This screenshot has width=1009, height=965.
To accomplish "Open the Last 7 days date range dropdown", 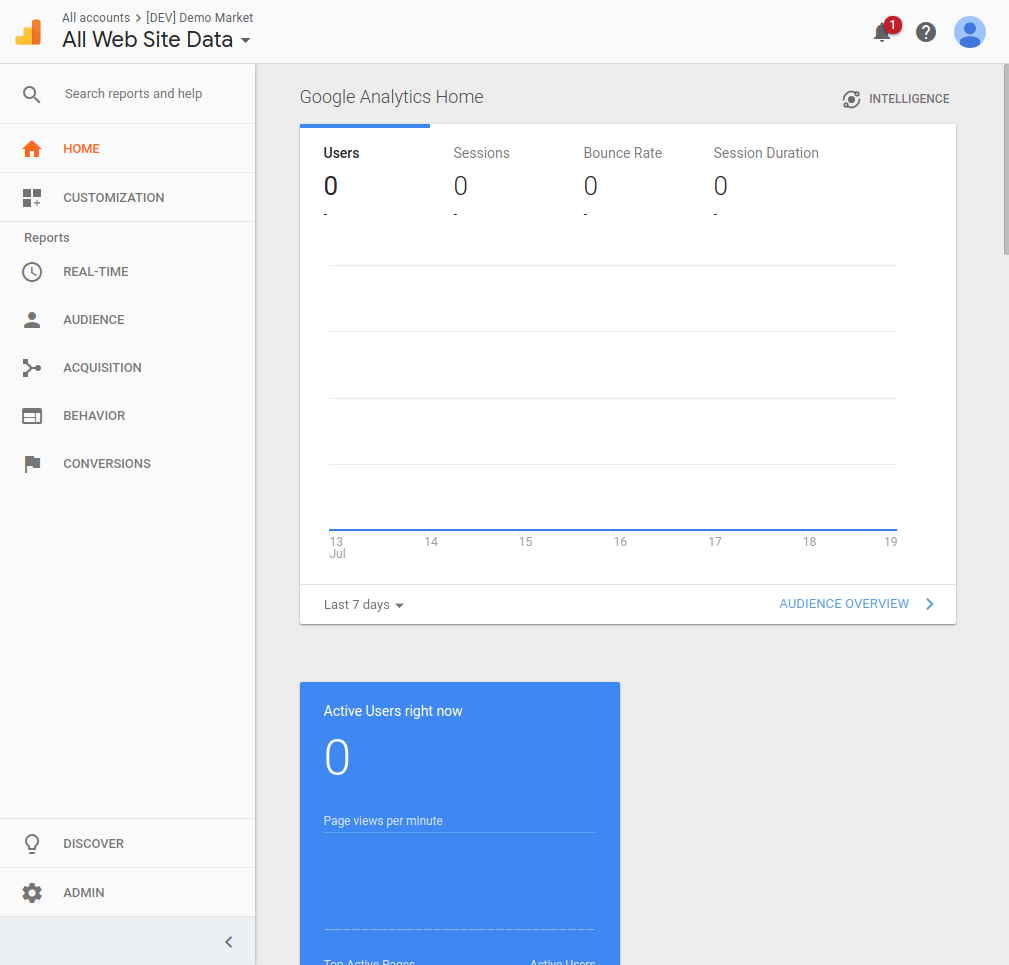I will [364, 605].
